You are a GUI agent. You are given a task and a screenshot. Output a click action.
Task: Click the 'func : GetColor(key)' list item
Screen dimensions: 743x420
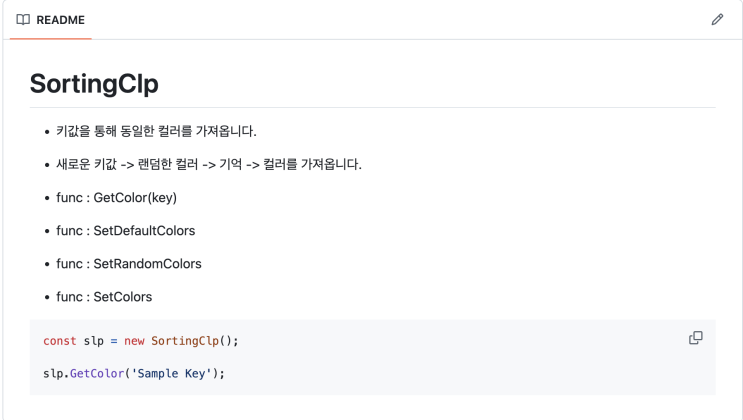pos(116,197)
